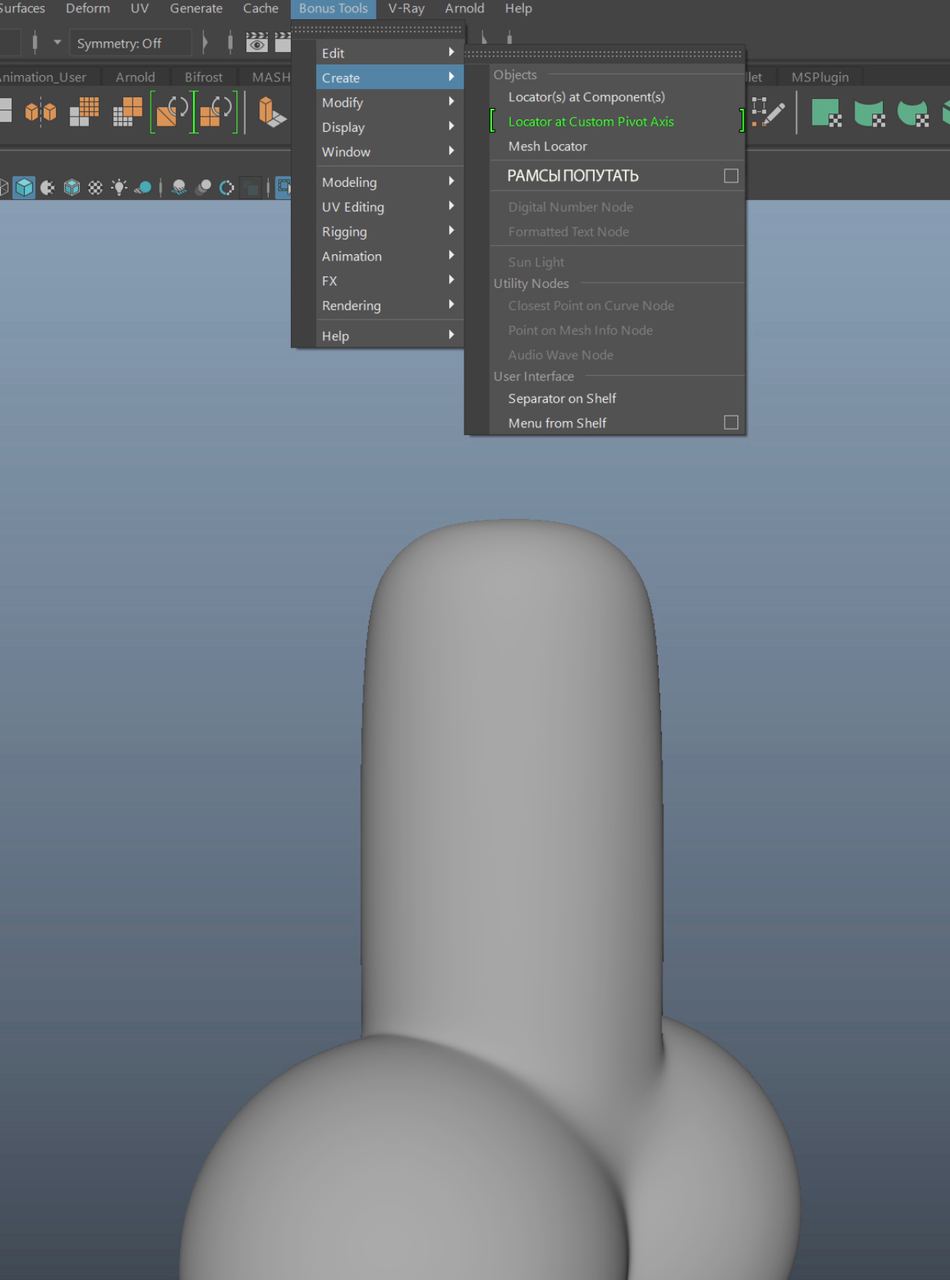Click the green-bracketed four orange squares rotate icon
Viewport: 950px width, 1280px height.
[216, 112]
